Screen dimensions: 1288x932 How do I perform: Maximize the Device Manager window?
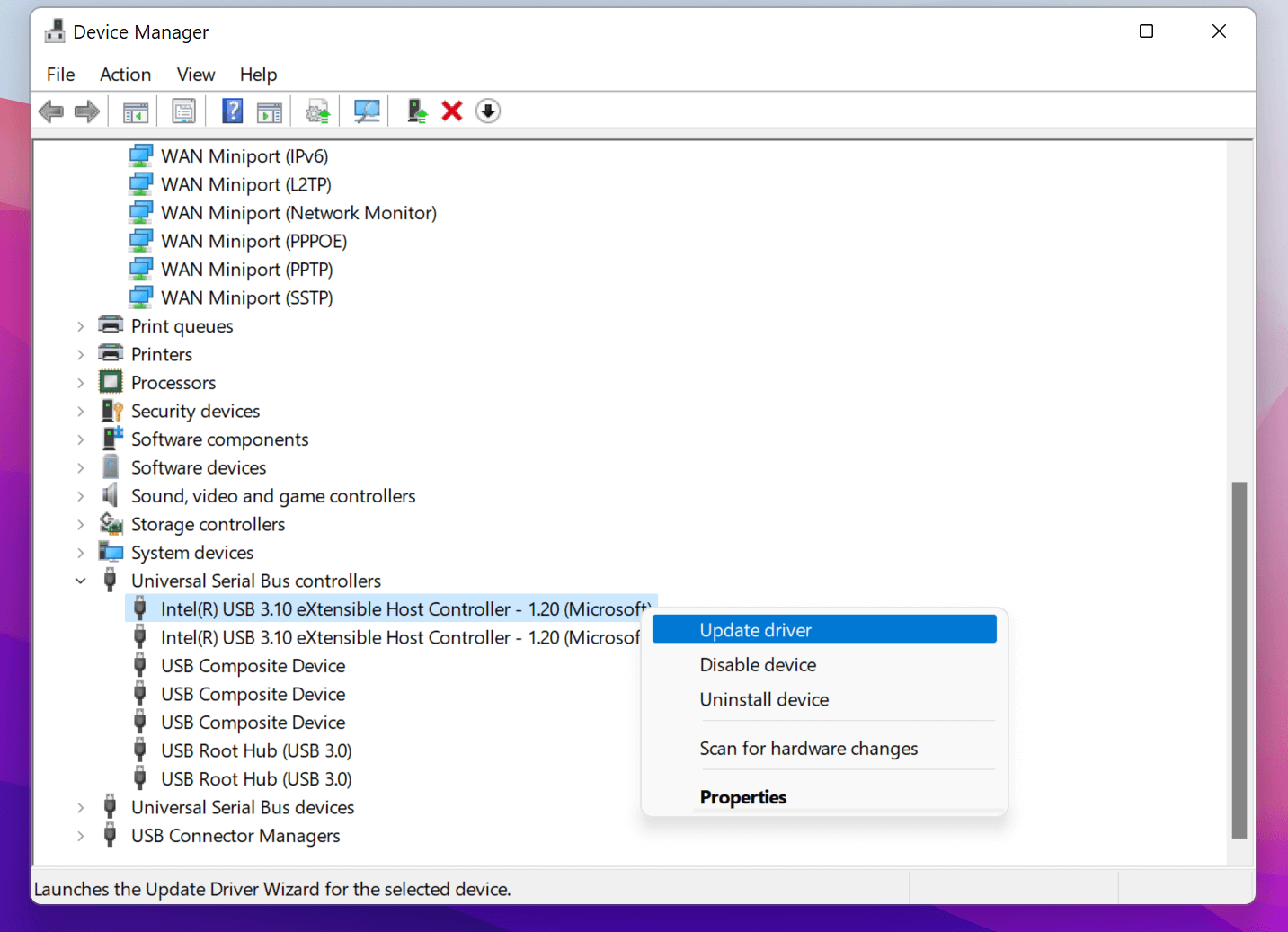click(1146, 31)
